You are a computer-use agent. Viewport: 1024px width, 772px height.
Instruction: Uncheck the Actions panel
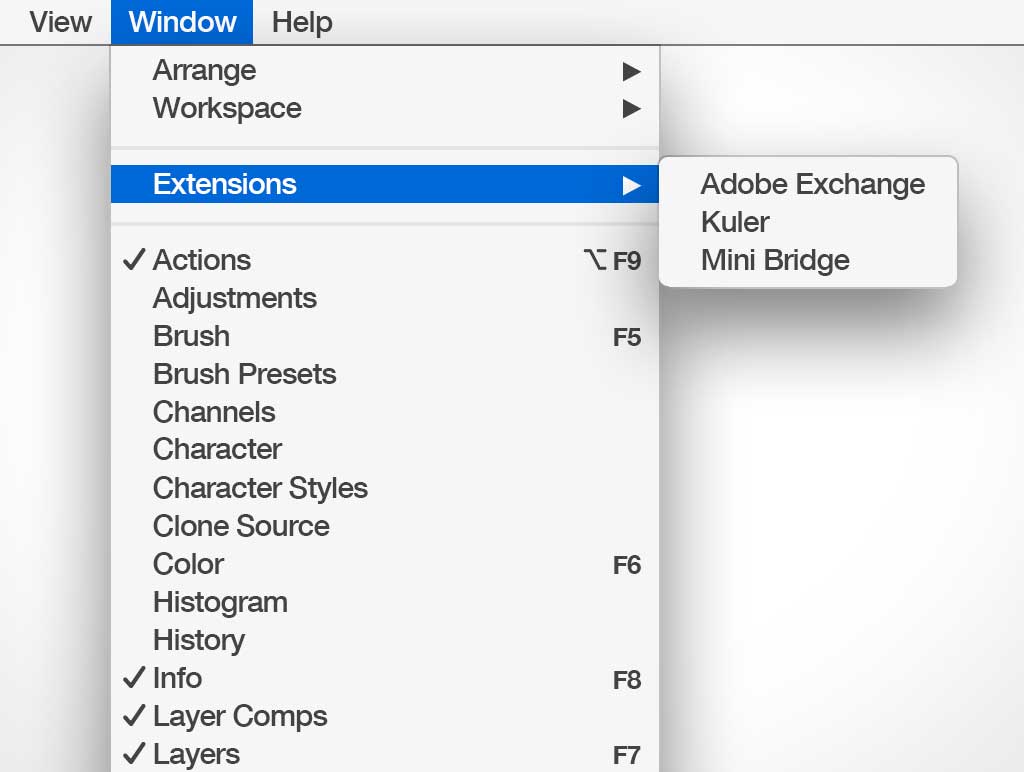201,261
